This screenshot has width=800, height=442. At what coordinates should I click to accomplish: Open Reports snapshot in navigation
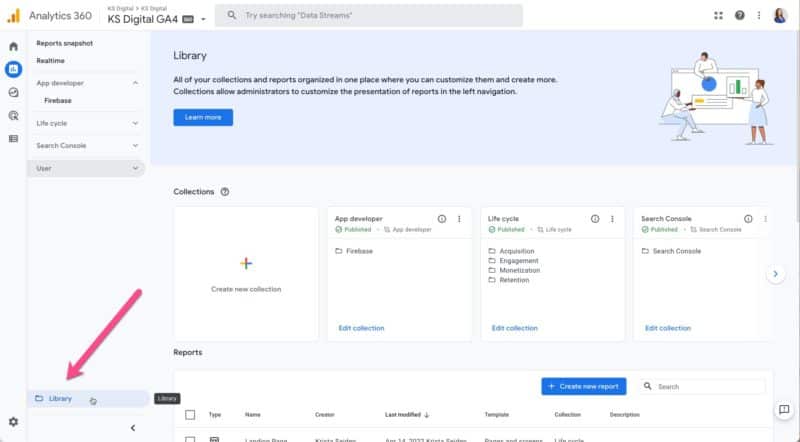pos(66,44)
